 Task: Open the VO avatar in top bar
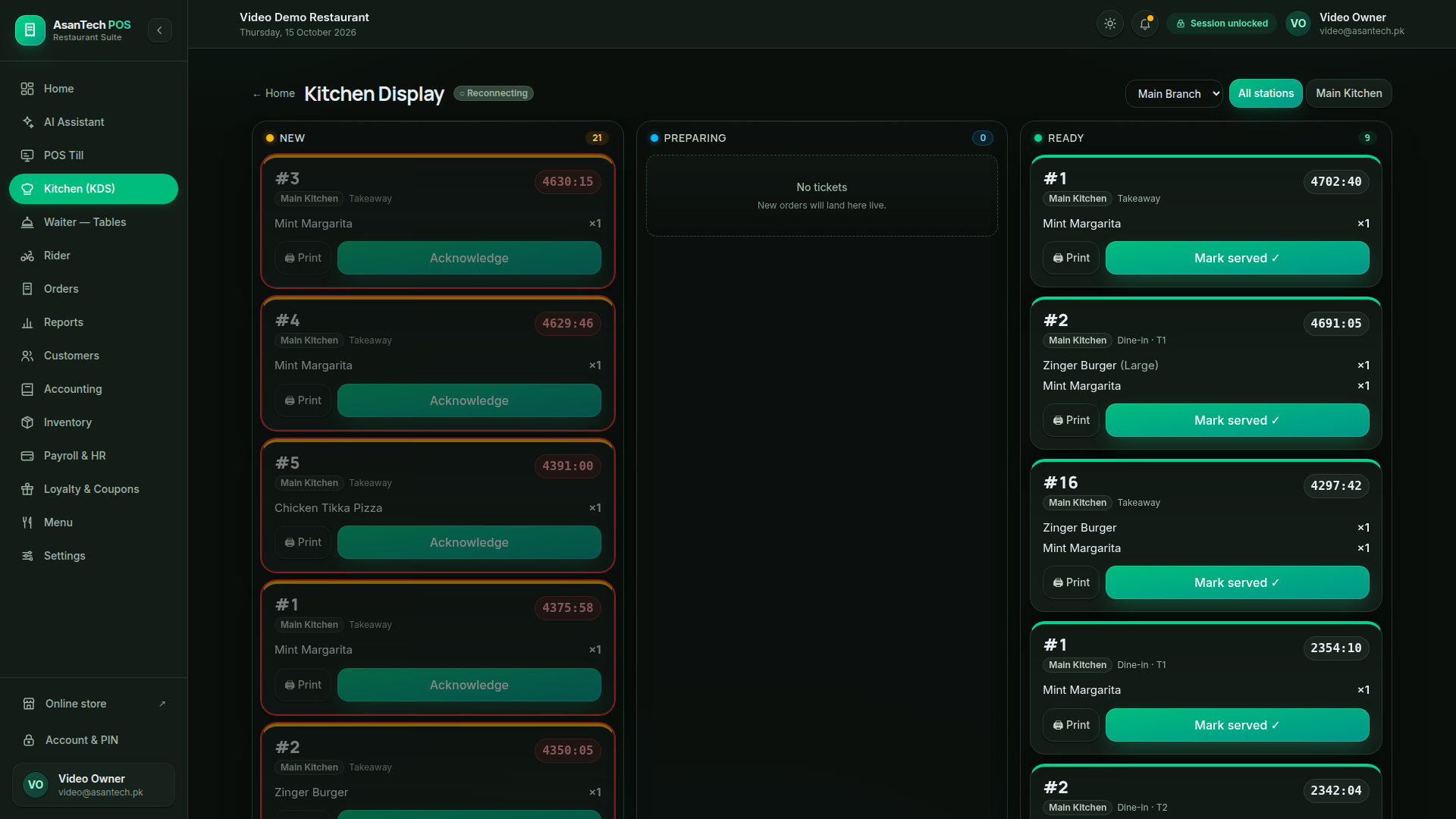click(x=1298, y=24)
